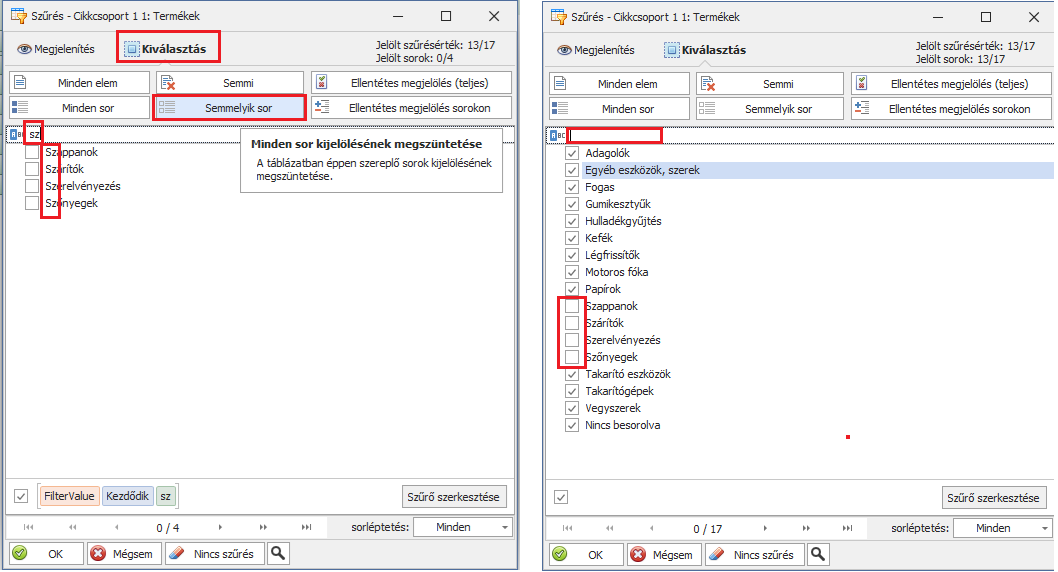Click the search text field in left window
Screen dimensions: 1058x572
270,135
